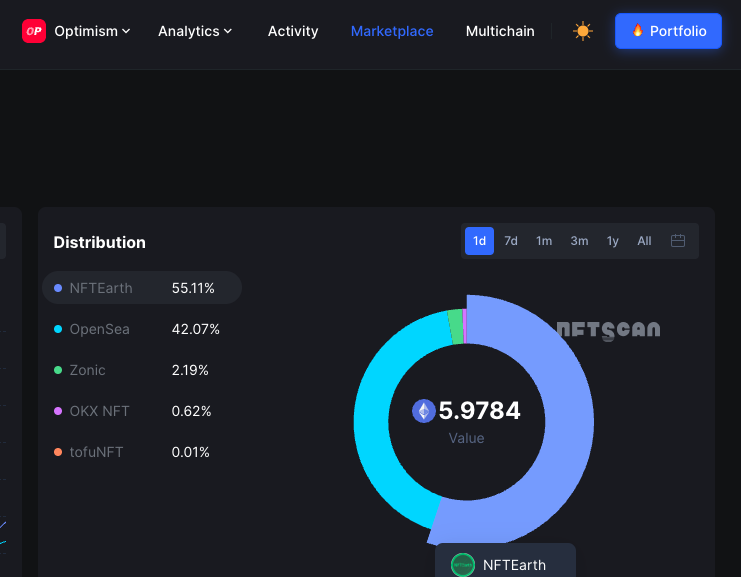Switch to the 3m time range
This screenshot has height=577, width=741.
(579, 241)
